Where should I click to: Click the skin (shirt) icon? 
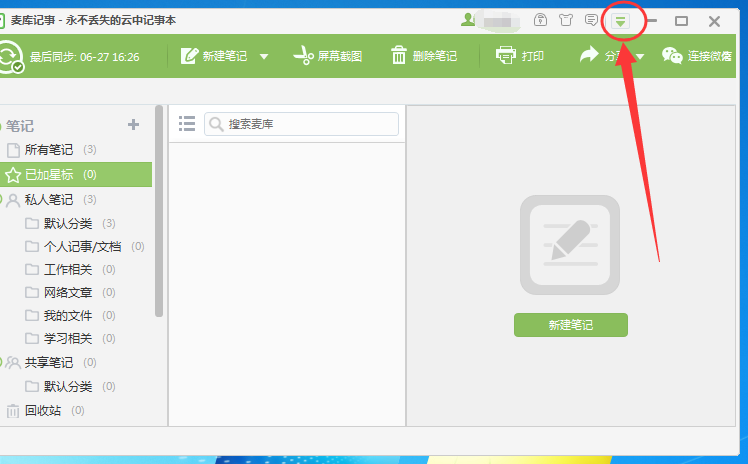pos(566,20)
